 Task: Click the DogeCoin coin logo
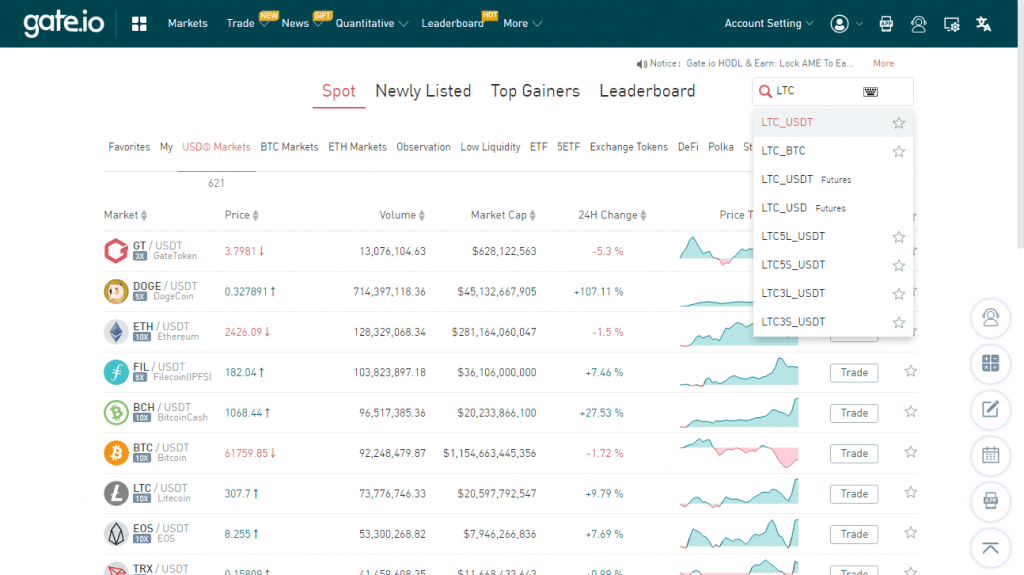(x=116, y=291)
